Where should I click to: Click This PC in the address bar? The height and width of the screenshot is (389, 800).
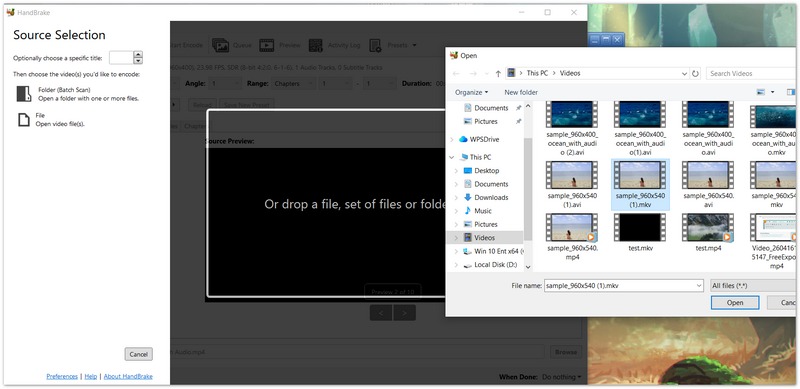[537, 73]
